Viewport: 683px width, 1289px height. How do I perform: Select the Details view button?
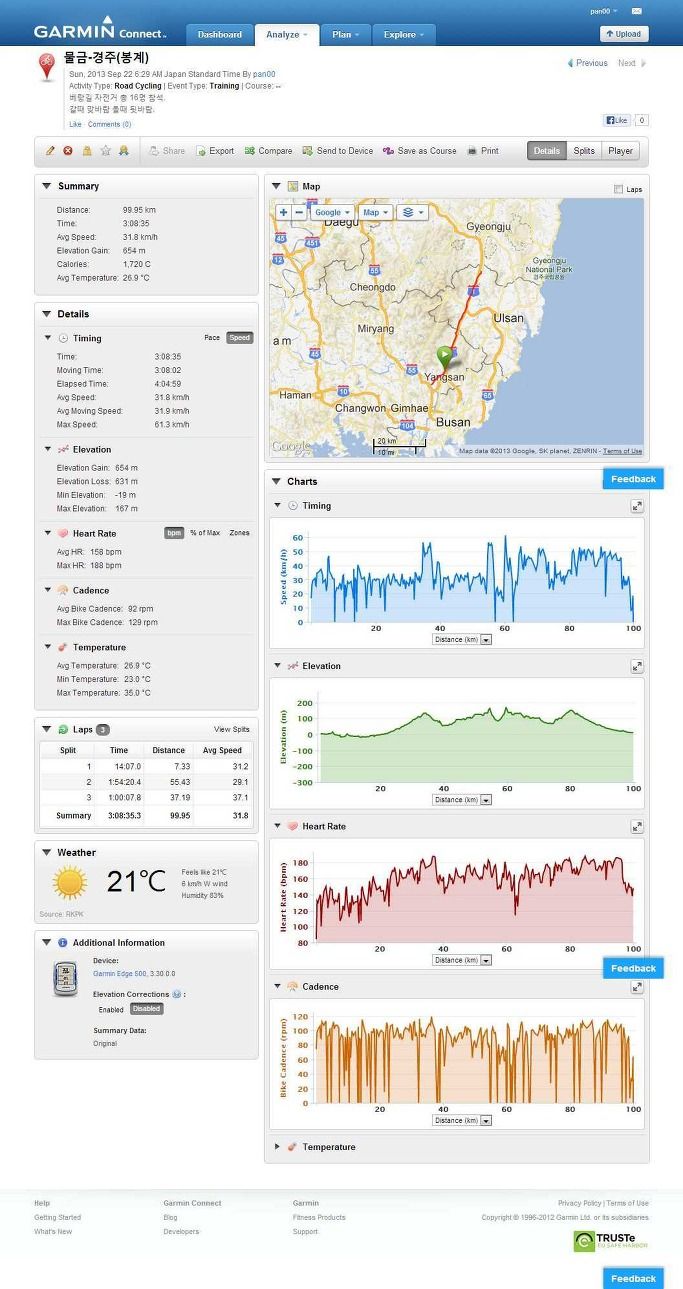click(547, 151)
